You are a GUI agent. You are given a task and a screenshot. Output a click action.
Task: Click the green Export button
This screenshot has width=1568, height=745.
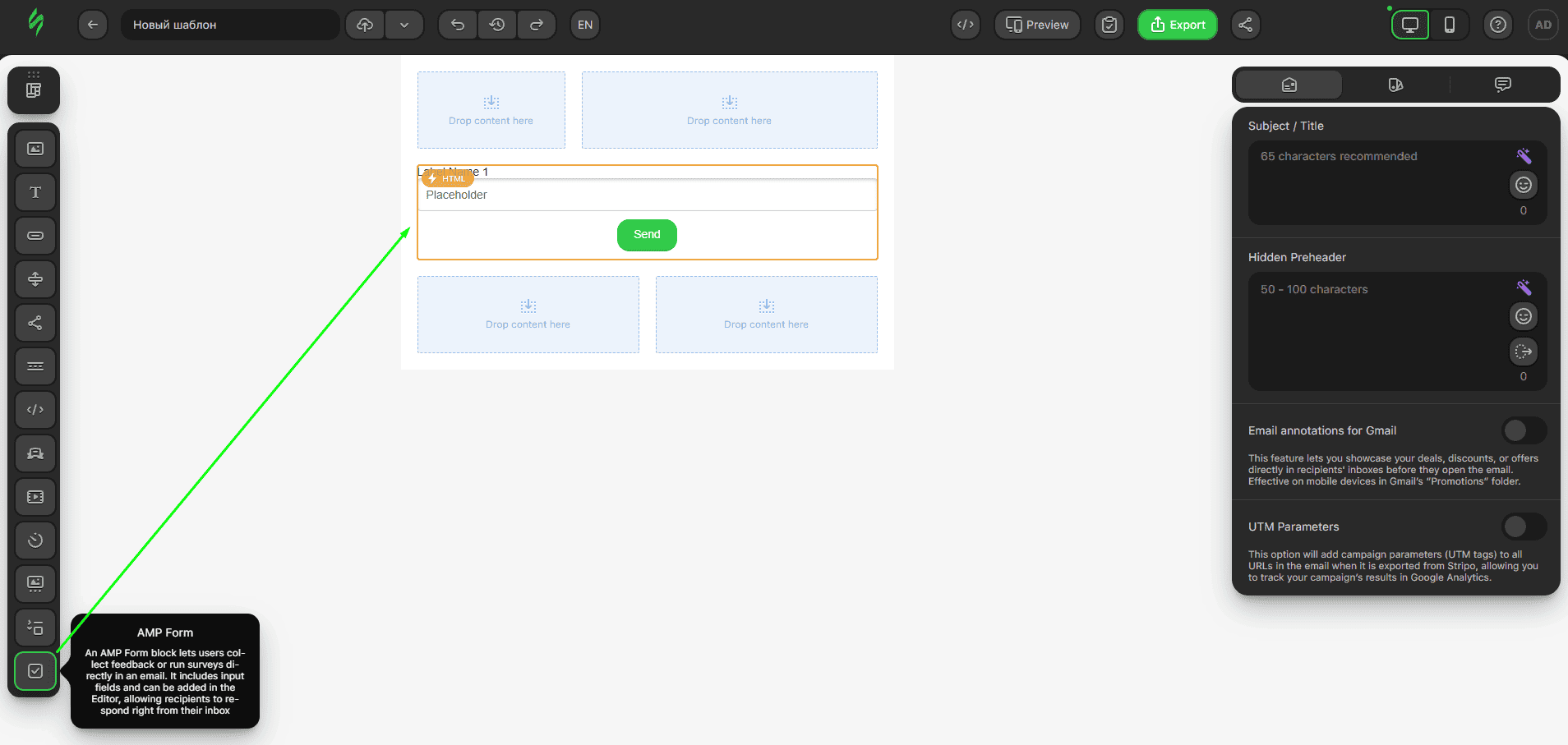click(1177, 25)
